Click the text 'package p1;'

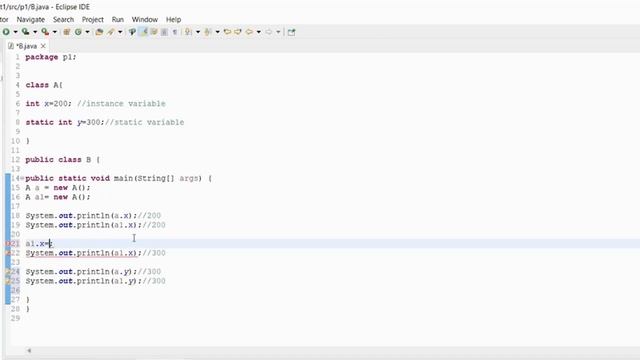[x=51, y=57]
